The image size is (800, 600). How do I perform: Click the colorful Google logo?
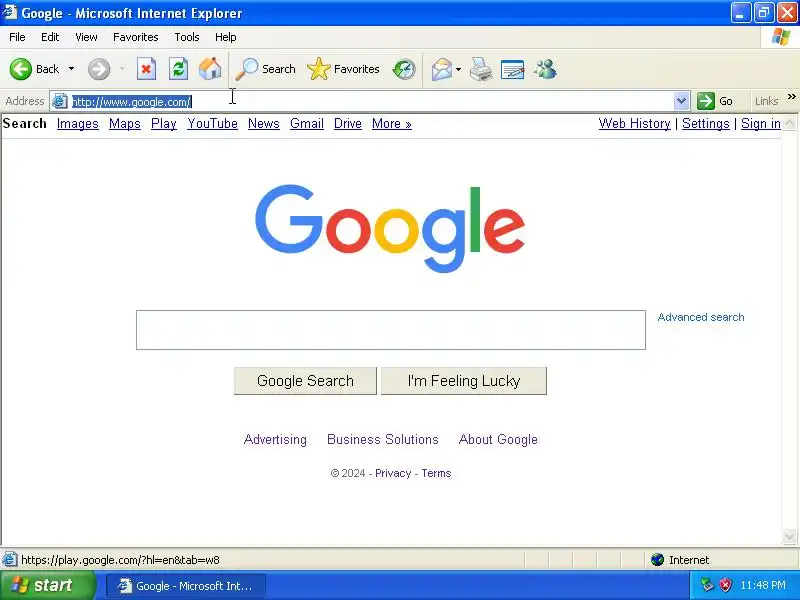[x=390, y=228]
